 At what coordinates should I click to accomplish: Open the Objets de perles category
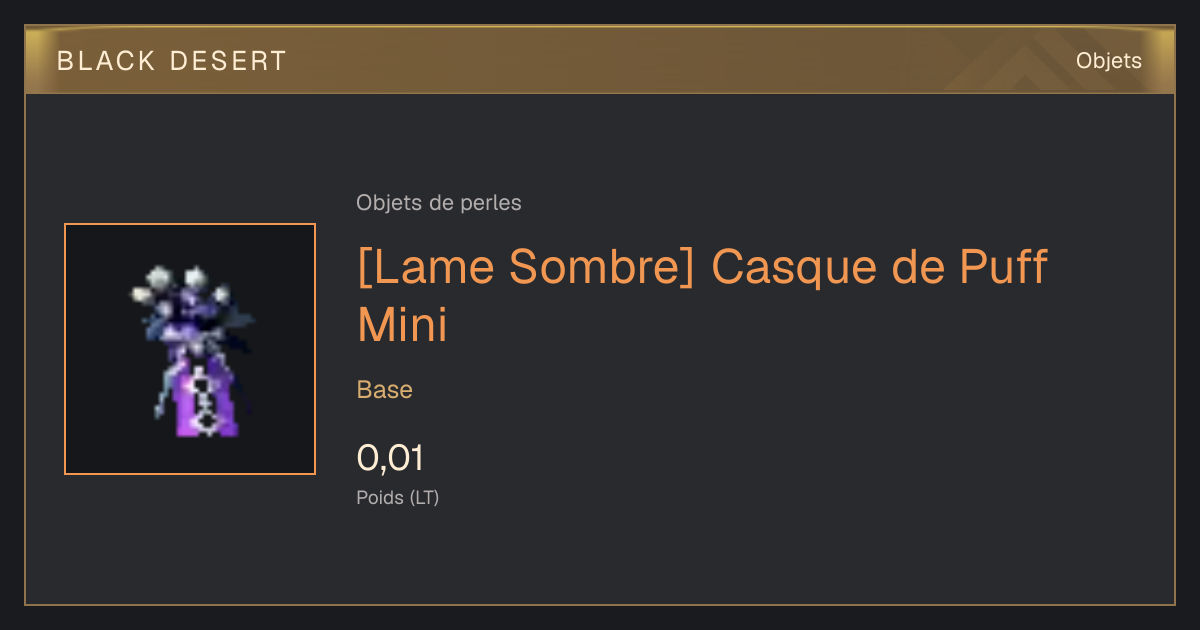tap(439, 203)
